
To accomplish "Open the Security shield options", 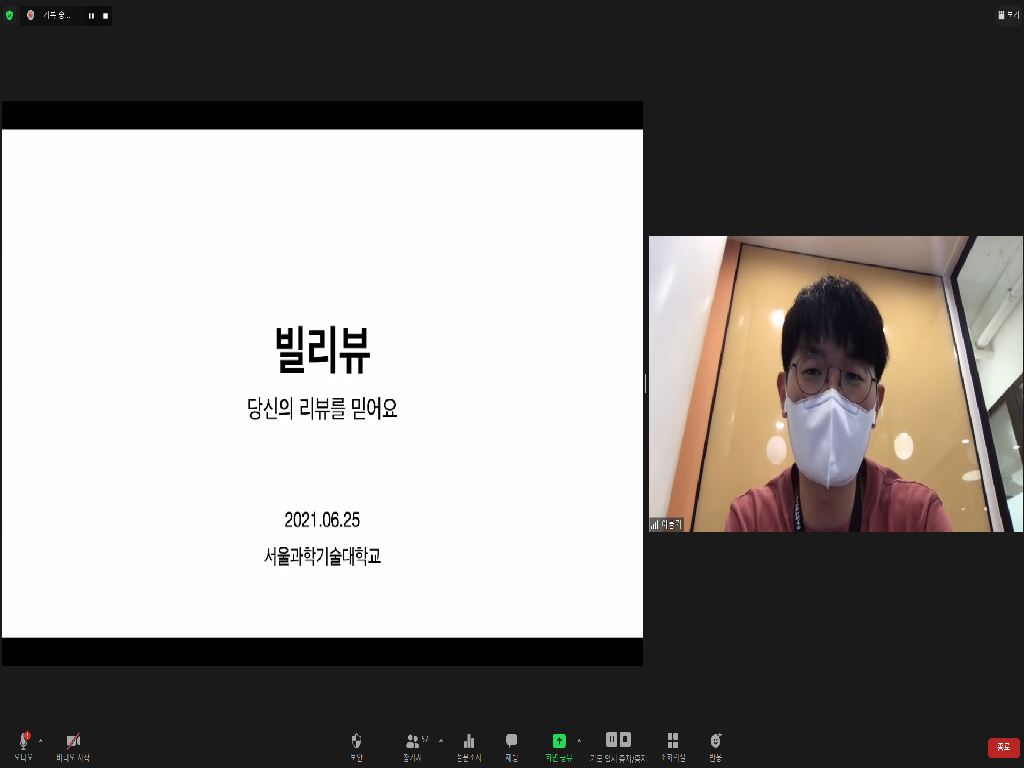I will tap(356, 746).
